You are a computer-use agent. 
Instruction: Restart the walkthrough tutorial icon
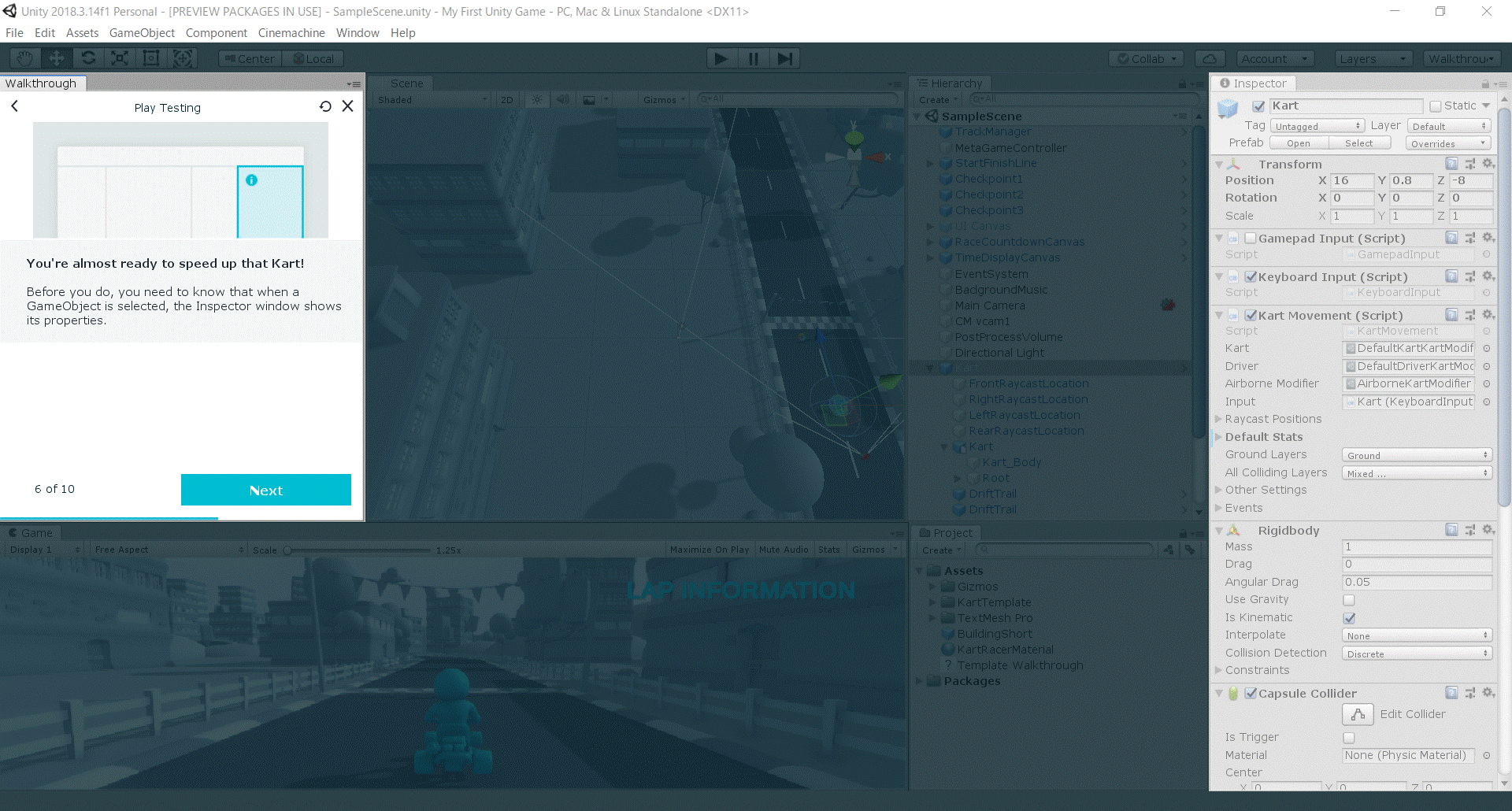click(x=325, y=106)
